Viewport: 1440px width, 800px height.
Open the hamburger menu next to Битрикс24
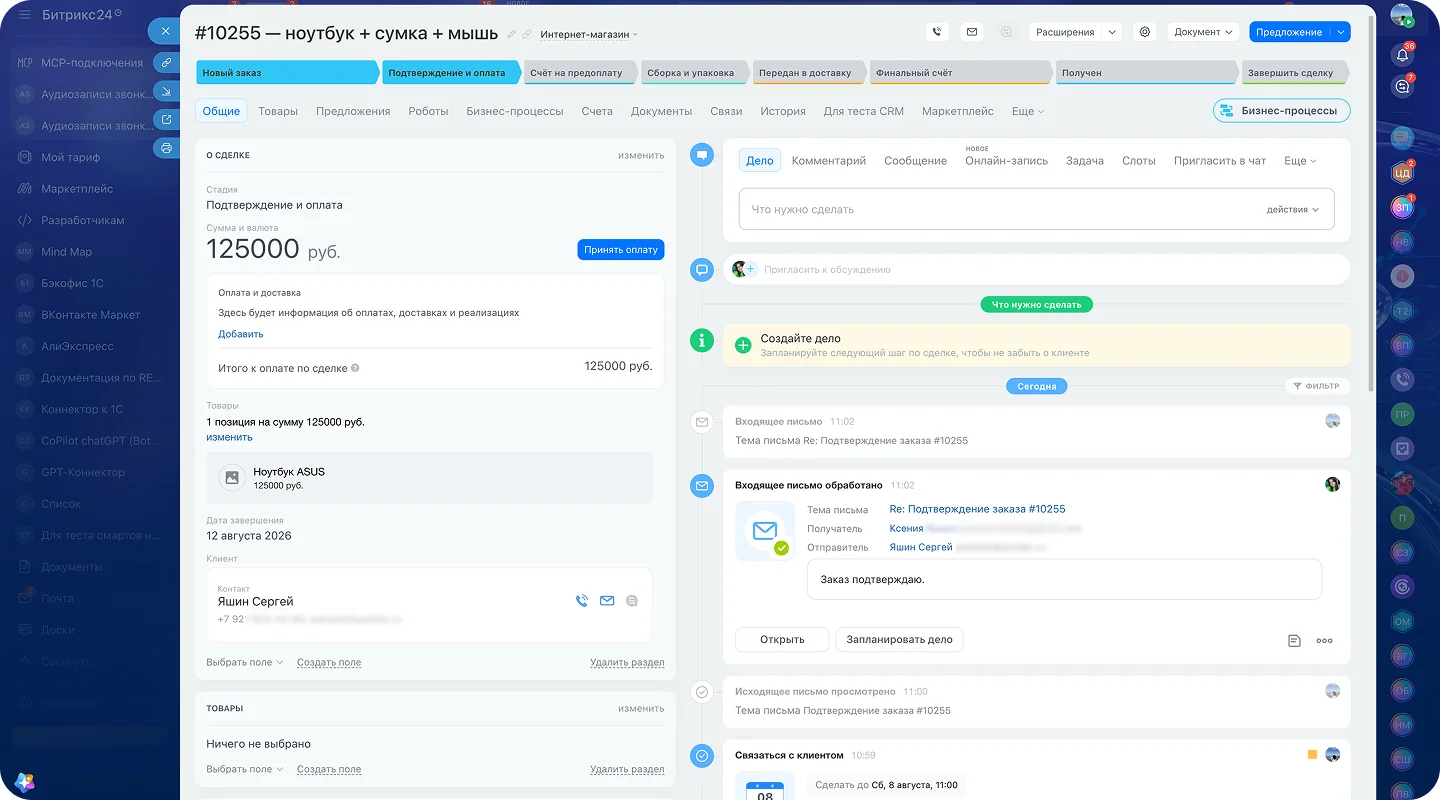[24, 15]
